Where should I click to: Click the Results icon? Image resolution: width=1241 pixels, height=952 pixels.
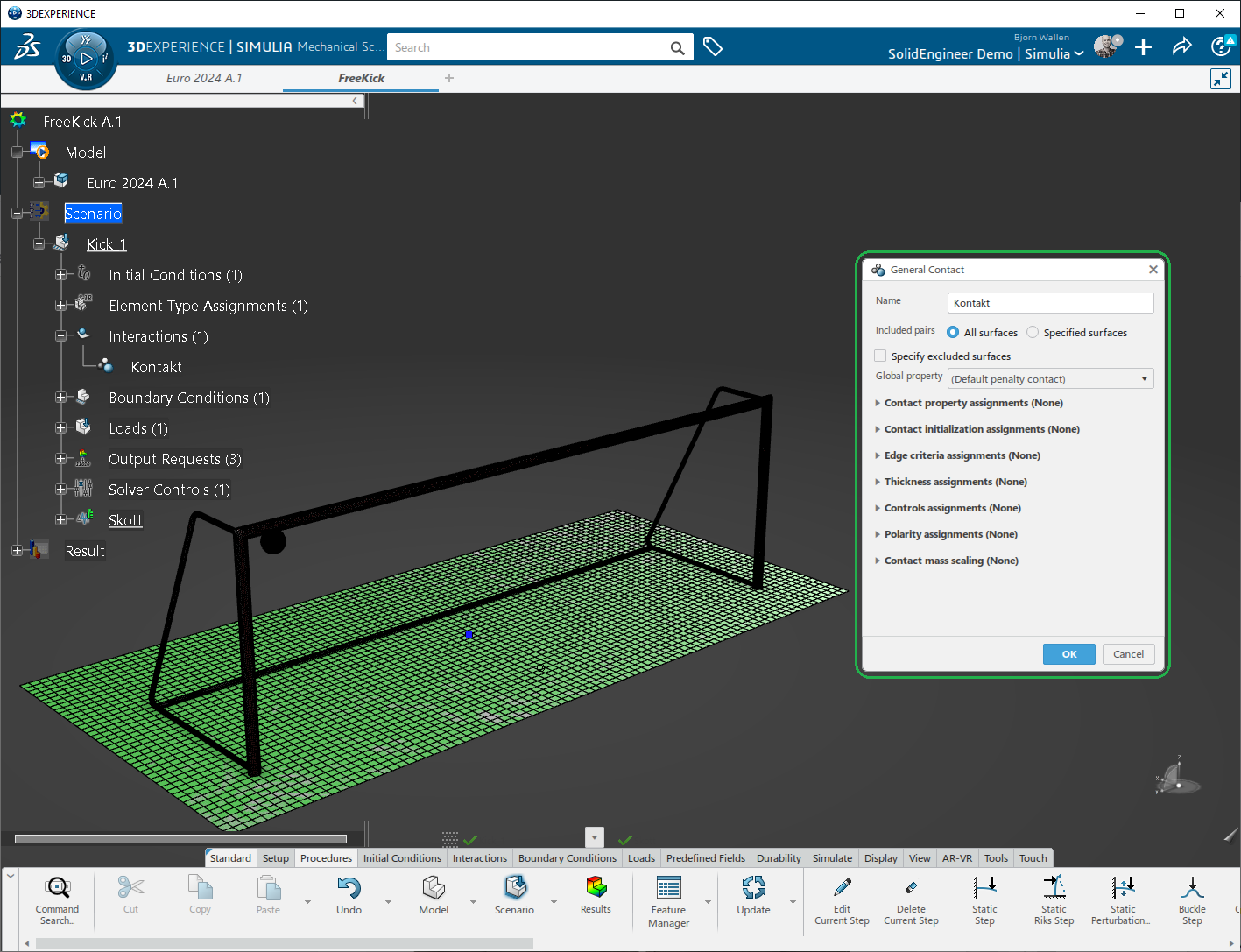click(596, 888)
